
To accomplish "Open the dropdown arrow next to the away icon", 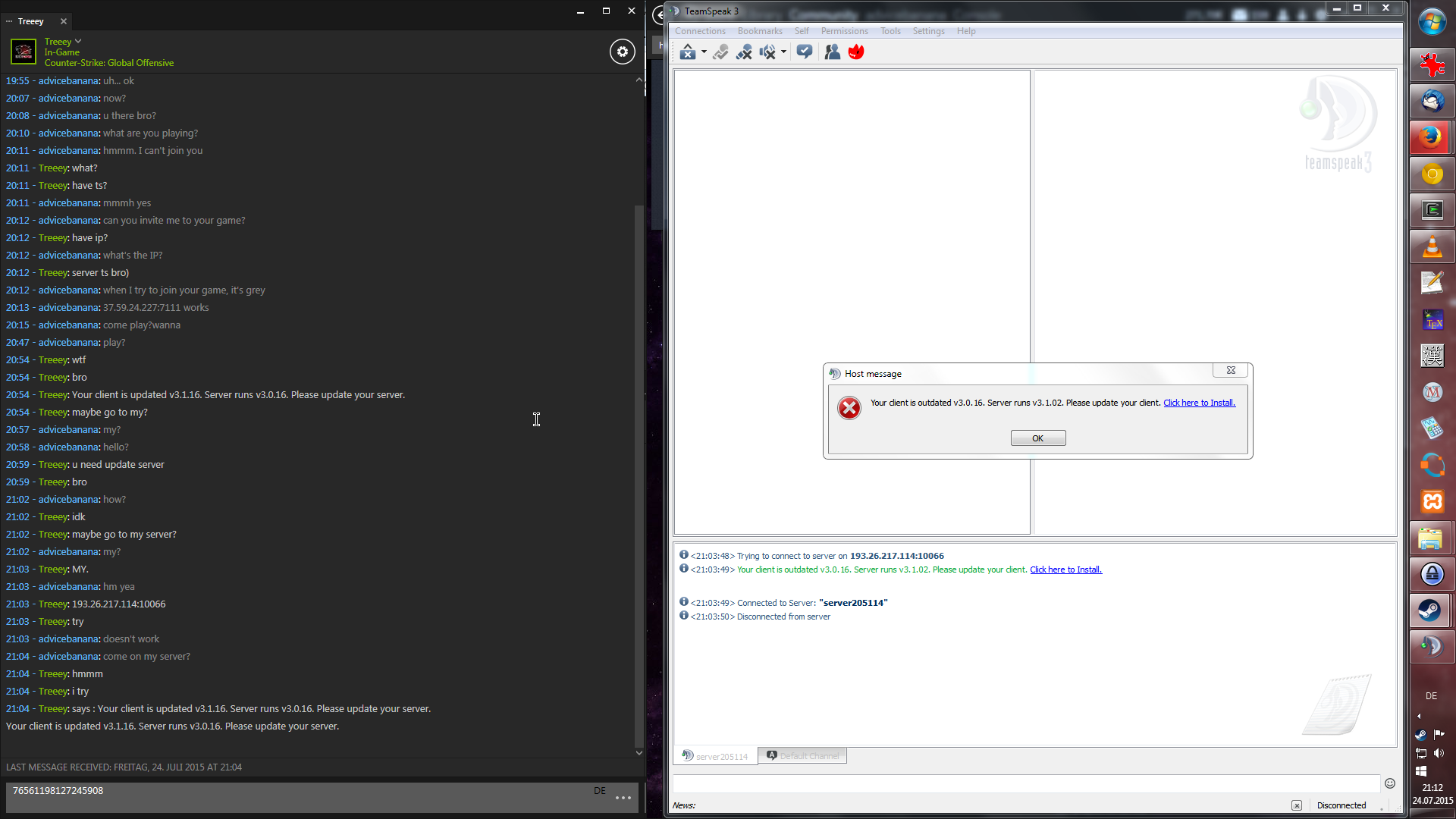I will pos(704,52).
